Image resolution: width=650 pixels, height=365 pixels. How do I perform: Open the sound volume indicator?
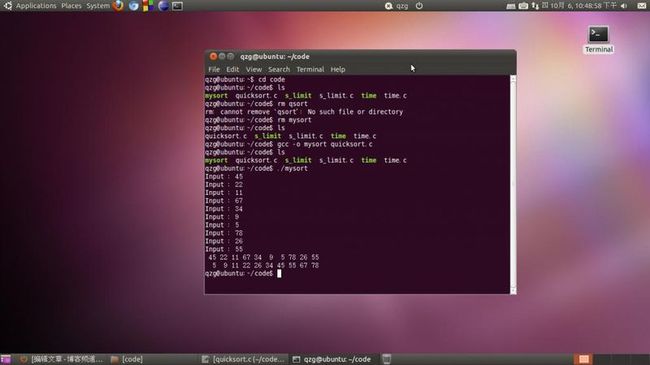624,6
